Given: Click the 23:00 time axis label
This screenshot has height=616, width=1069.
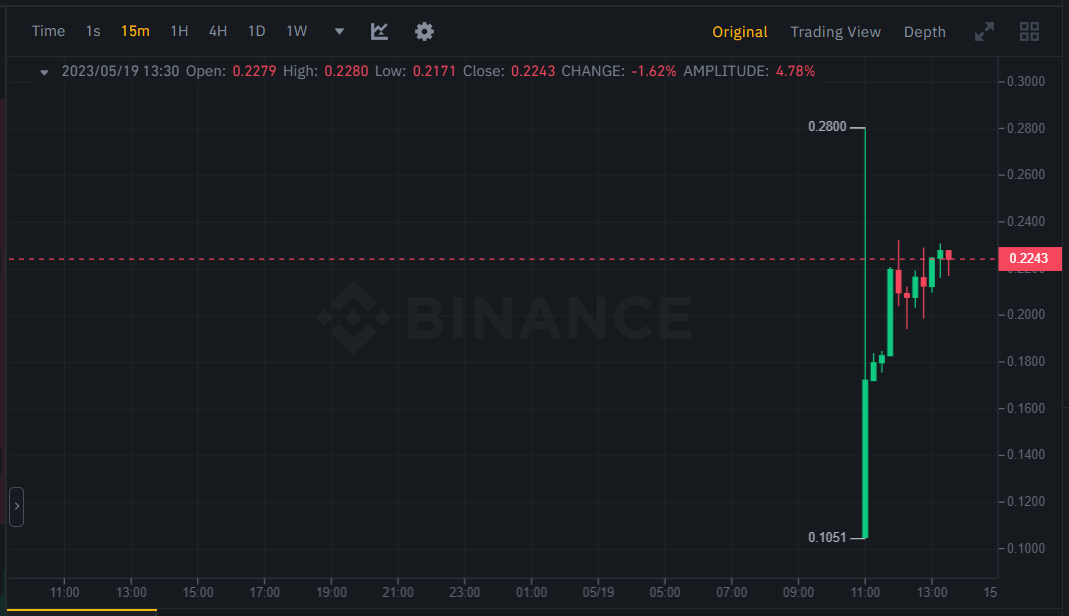Looking at the screenshot, I should click(464, 593).
